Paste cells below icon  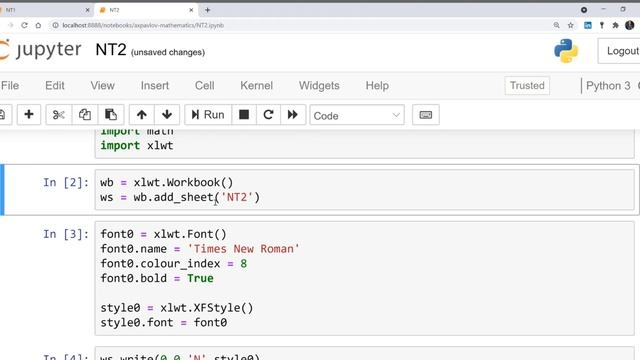[111, 115]
